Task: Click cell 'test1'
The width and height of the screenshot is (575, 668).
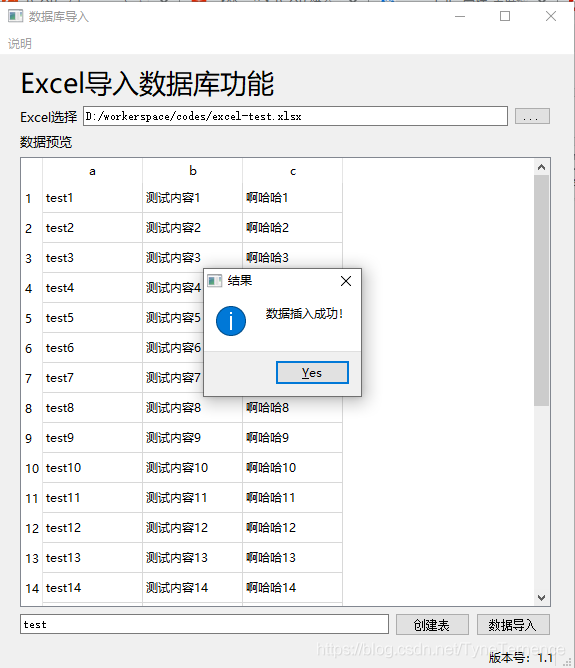Action: pyautogui.click(x=92, y=198)
